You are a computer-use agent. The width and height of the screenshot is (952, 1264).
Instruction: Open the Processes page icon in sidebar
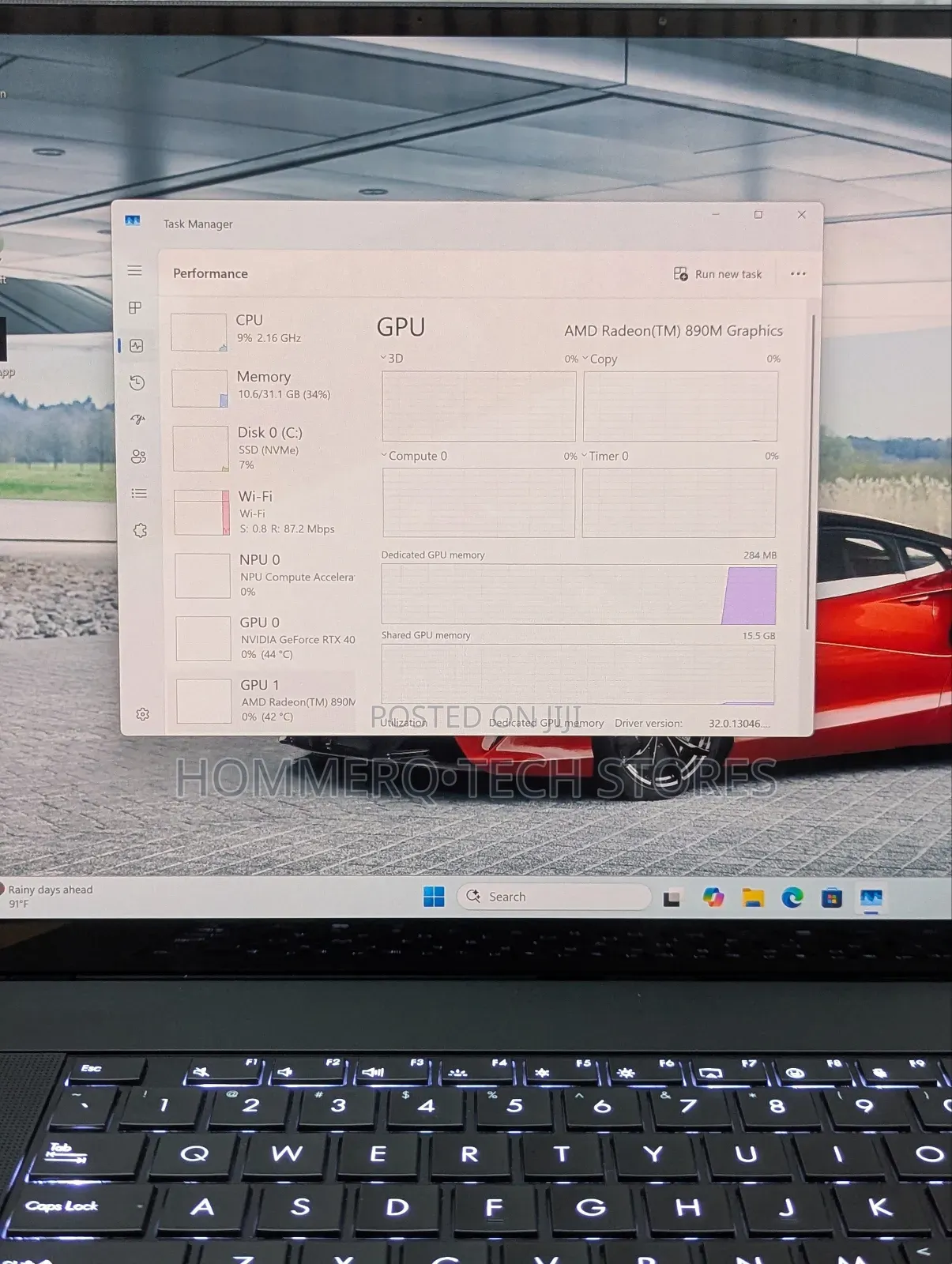[x=136, y=307]
